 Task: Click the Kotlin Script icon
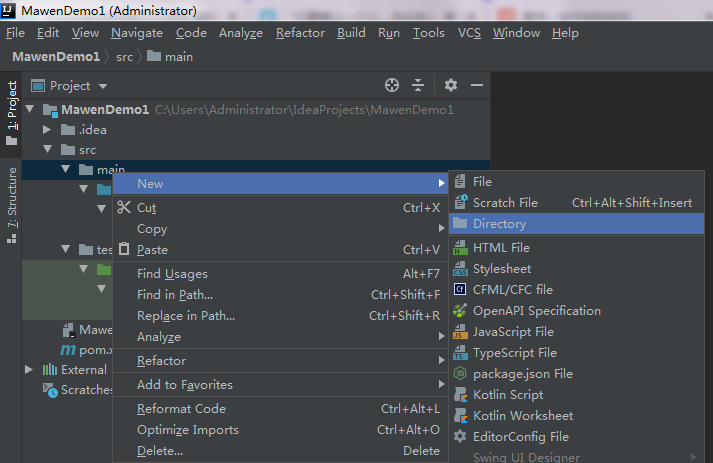461,395
